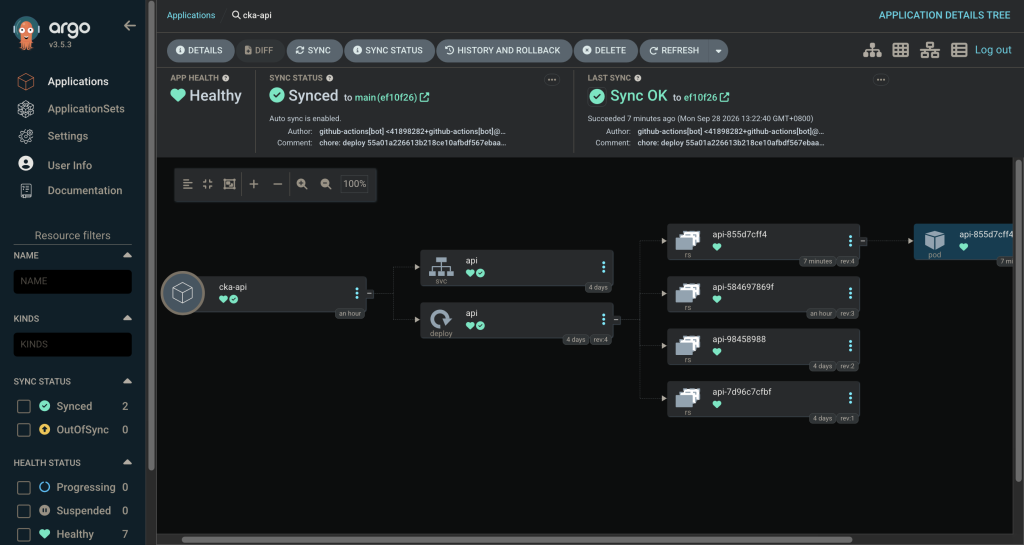Click the fit-to-screen icon in tree toolbar

coord(229,184)
